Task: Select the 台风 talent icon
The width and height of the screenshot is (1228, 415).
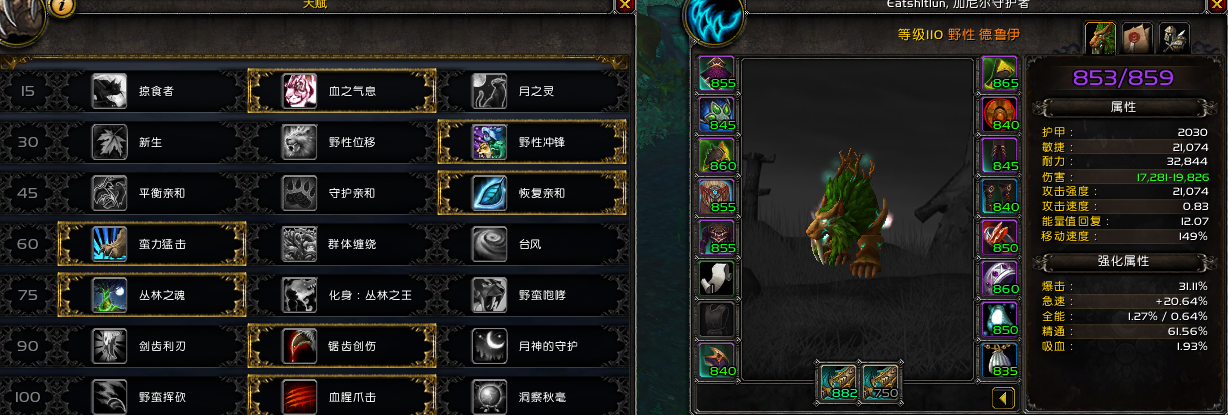Action: coord(489,244)
